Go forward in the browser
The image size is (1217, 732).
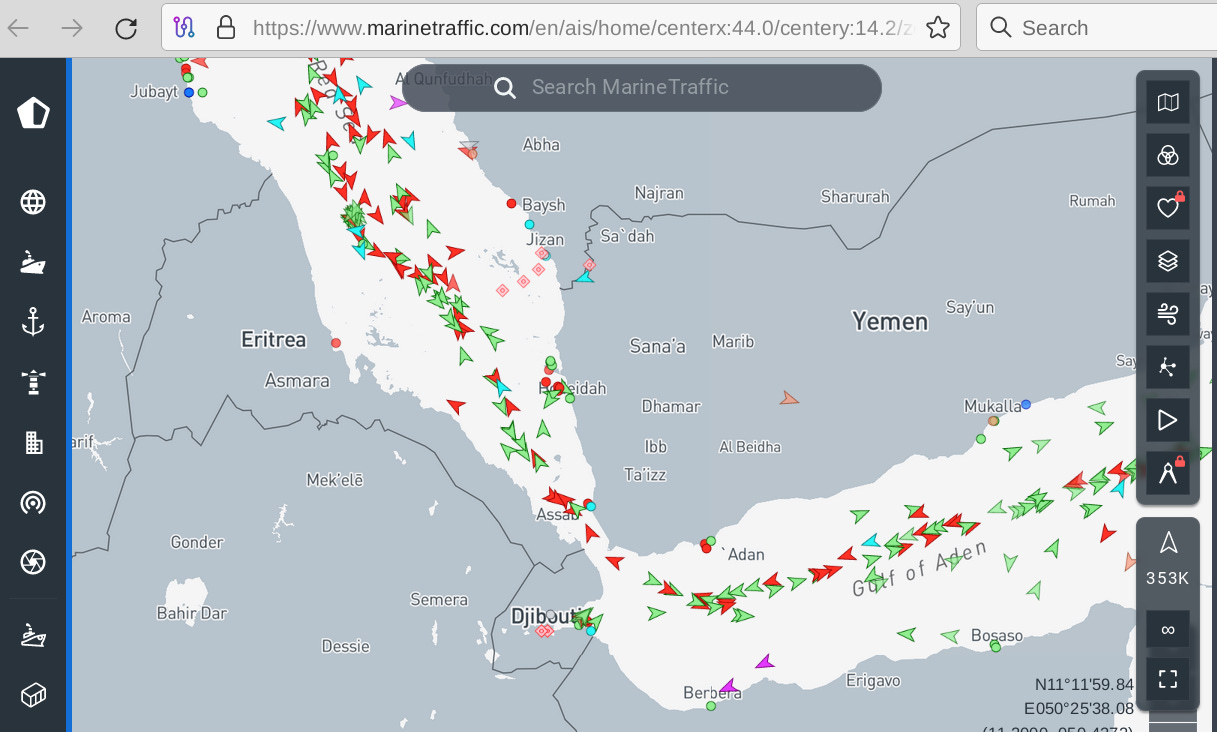(72, 28)
